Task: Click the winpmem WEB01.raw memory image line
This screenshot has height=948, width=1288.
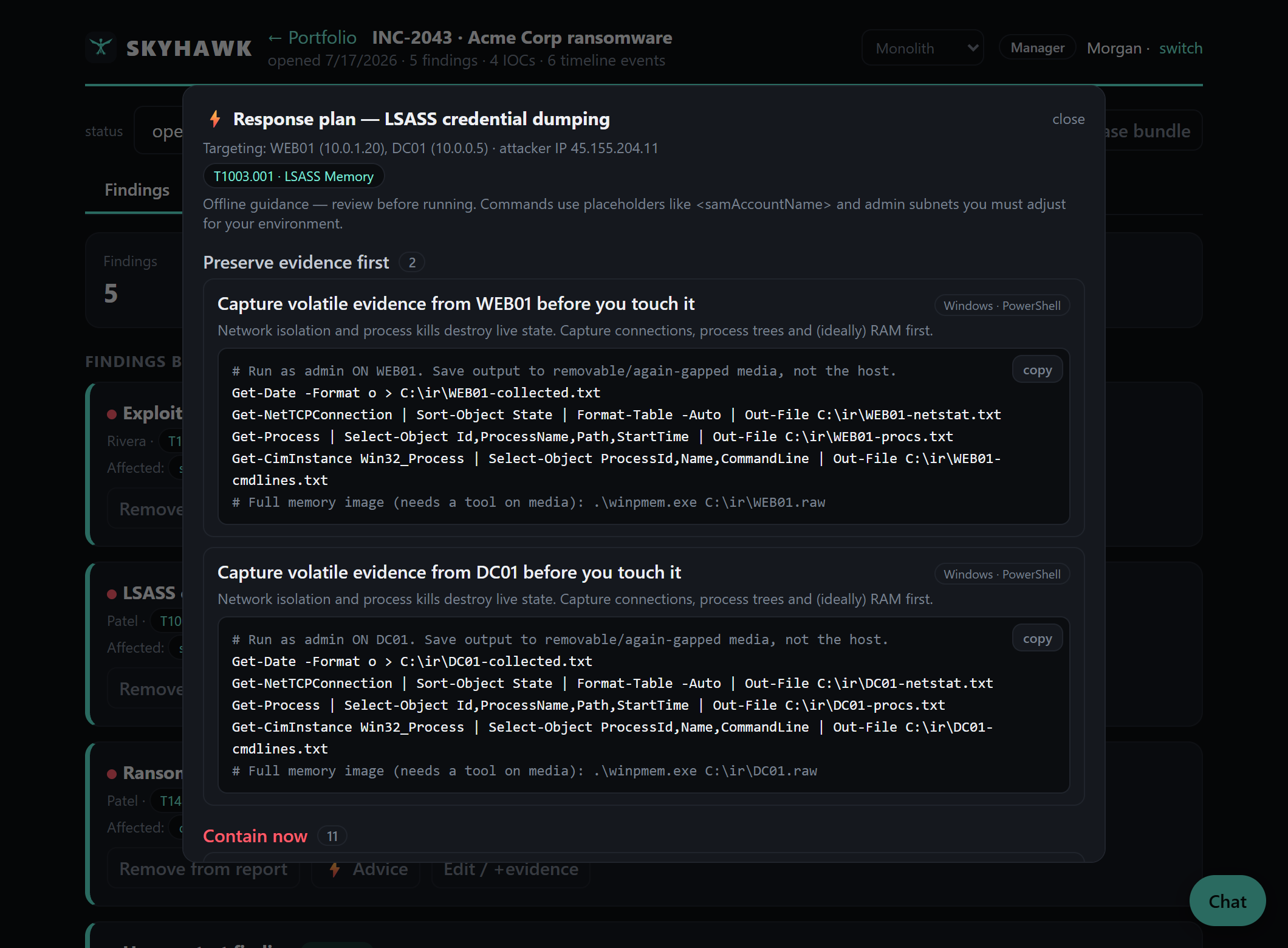Action: click(x=529, y=503)
